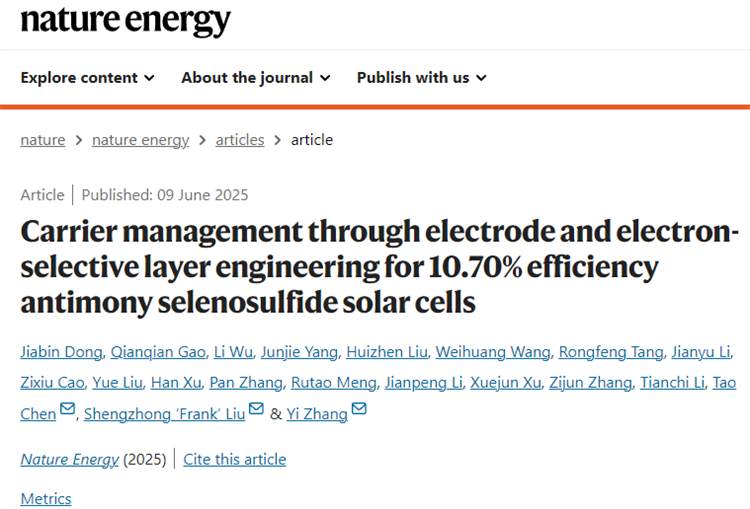Viewport: 750px width, 509px height.
Task: Navigate to articles breadcrumb
Action: (240, 140)
